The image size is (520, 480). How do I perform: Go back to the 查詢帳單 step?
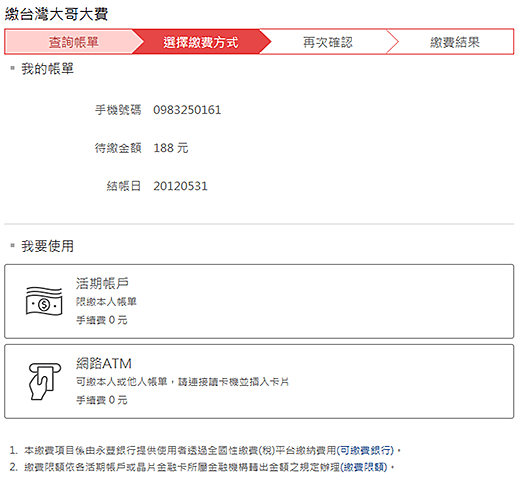tap(73, 42)
